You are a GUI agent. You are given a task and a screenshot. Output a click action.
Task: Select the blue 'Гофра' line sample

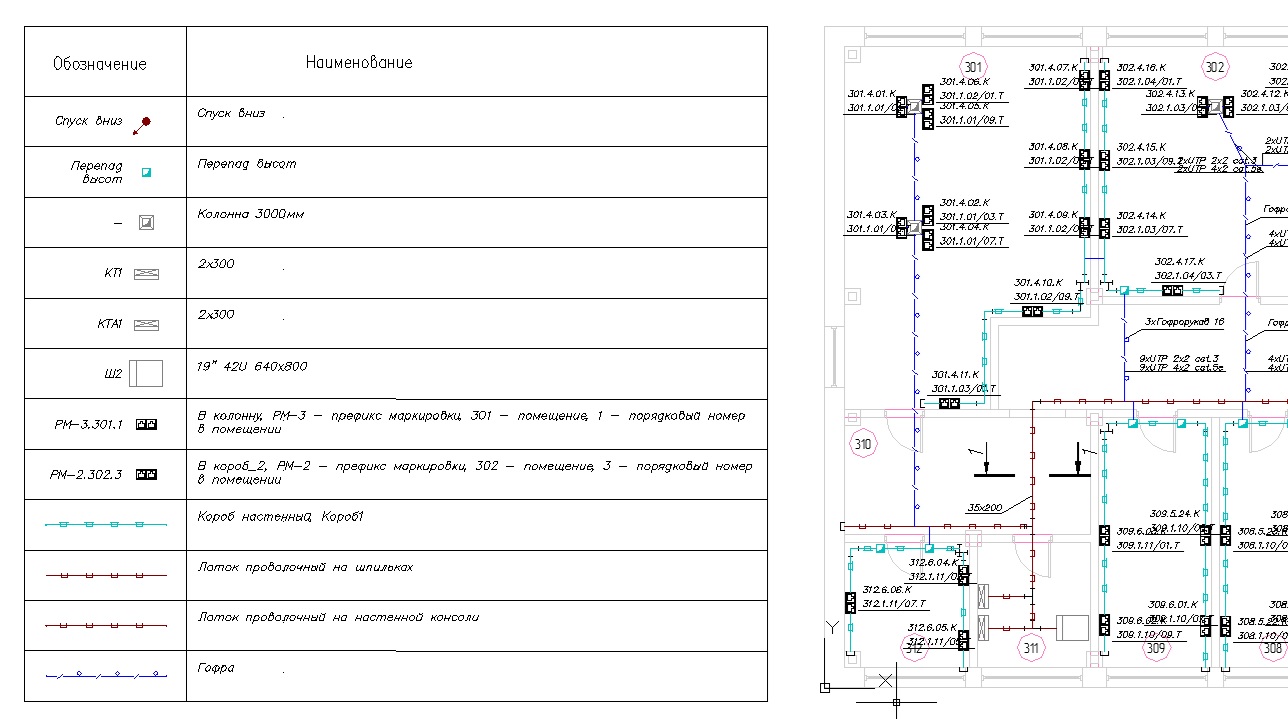(x=106, y=675)
